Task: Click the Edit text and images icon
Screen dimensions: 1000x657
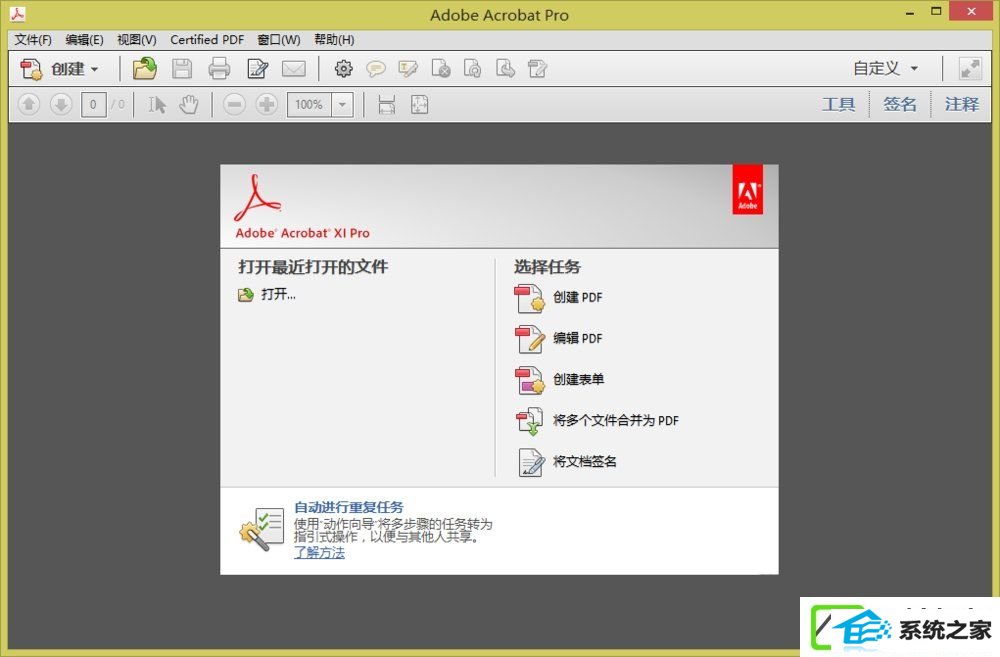Action: point(258,68)
